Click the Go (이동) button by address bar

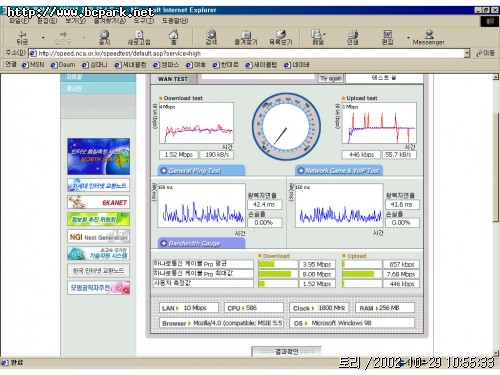point(485,53)
